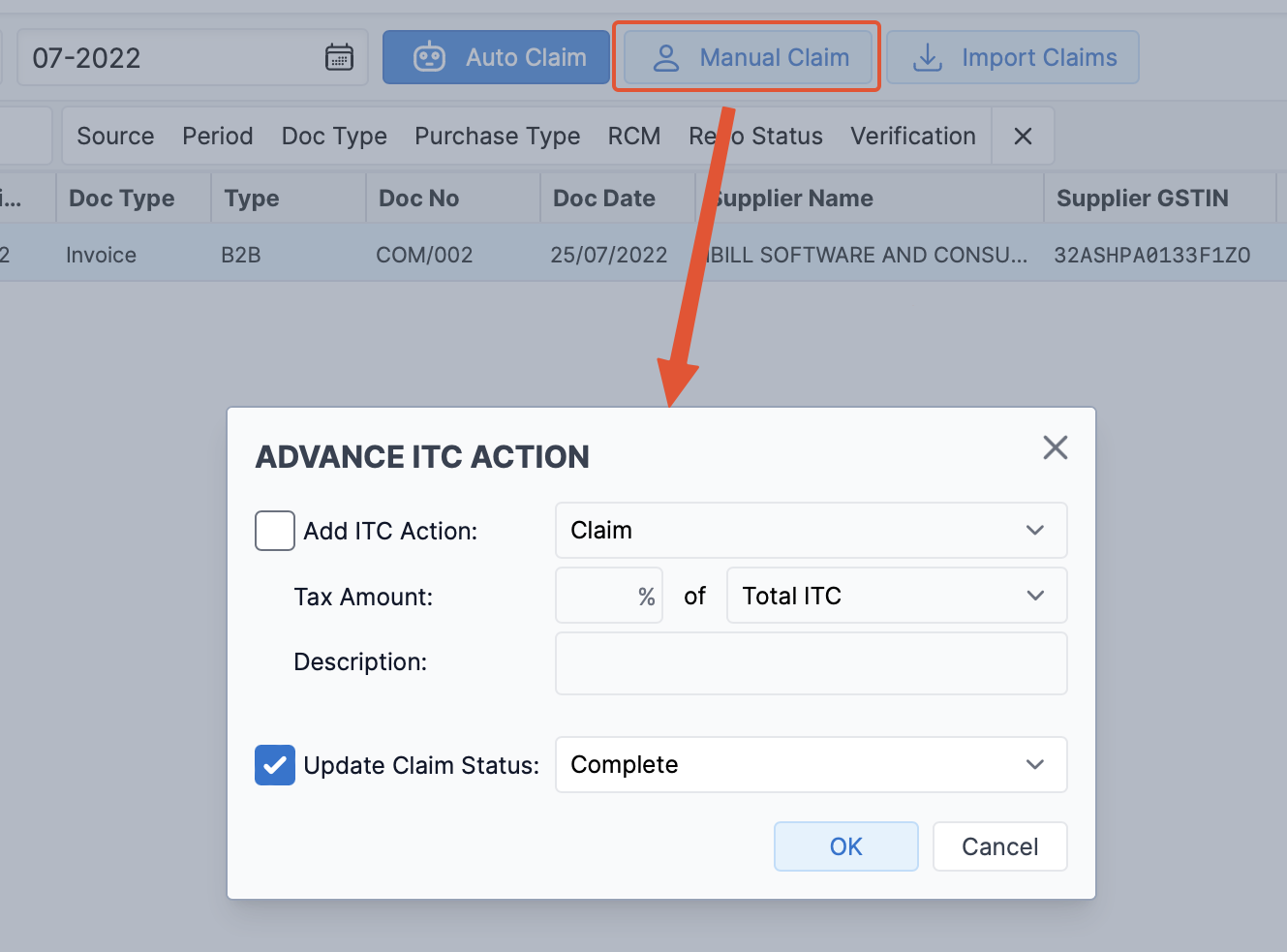Click the Auto Claim robot icon
Viewport: 1287px width, 952px height.
[x=429, y=58]
